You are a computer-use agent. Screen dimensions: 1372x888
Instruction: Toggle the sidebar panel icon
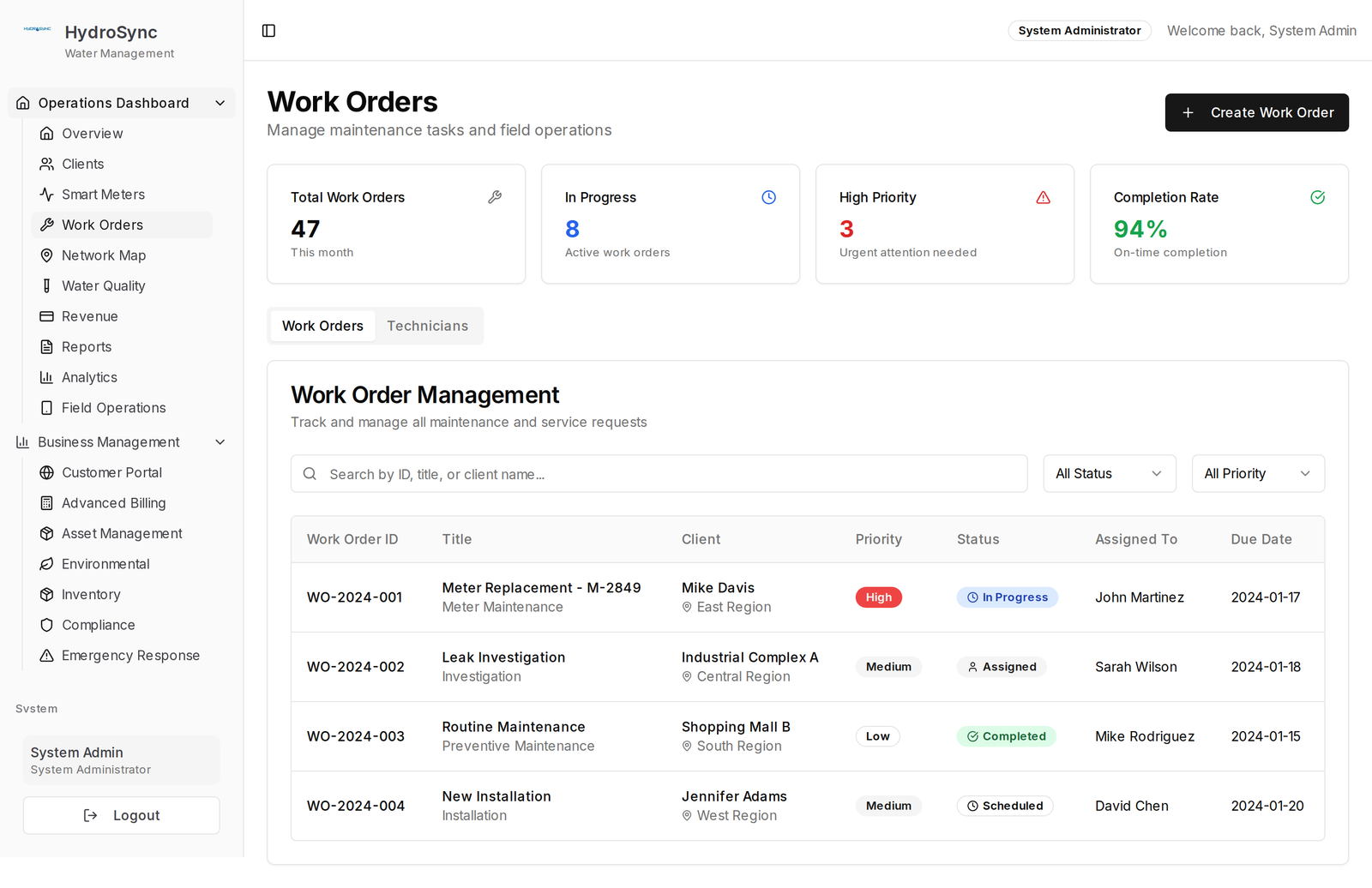[x=268, y=31]
